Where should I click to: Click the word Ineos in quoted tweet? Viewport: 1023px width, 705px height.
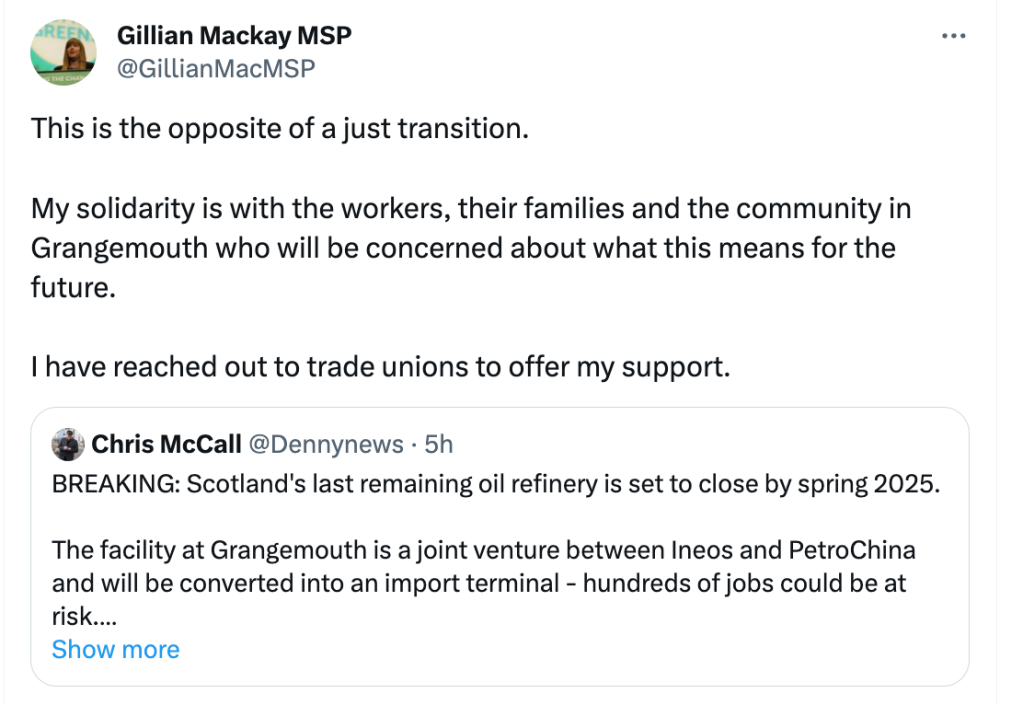[x=708, y=551]
